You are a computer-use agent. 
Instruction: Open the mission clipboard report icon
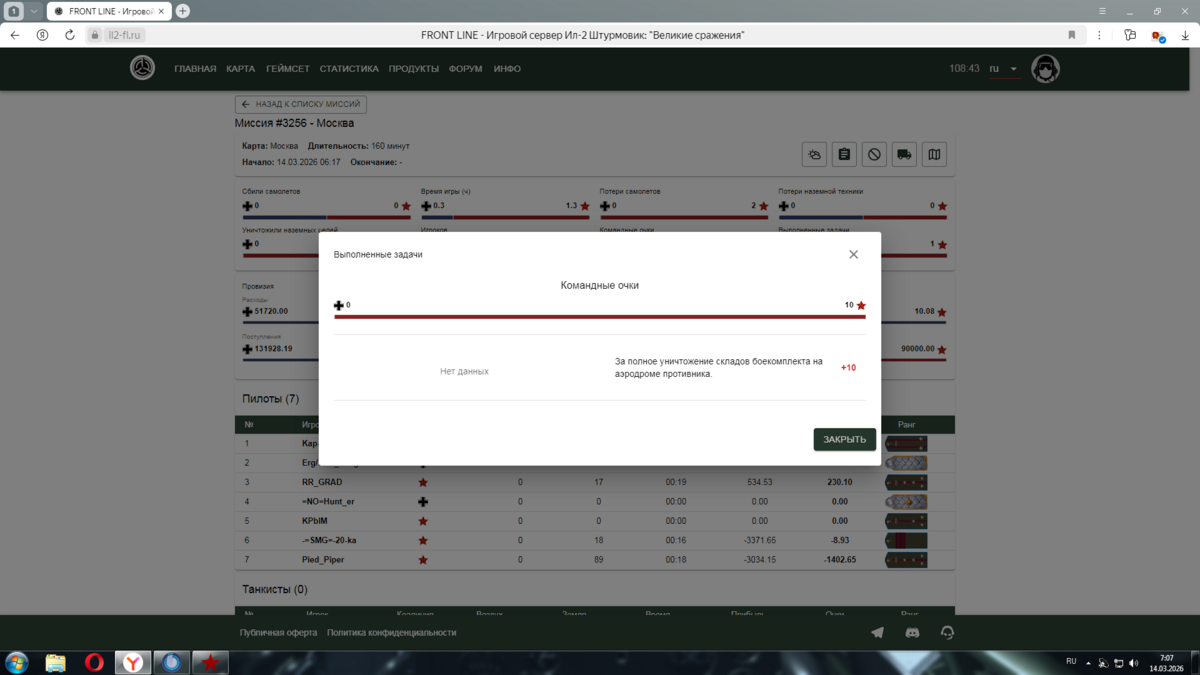pyautogui.click(x=844, y=155)
